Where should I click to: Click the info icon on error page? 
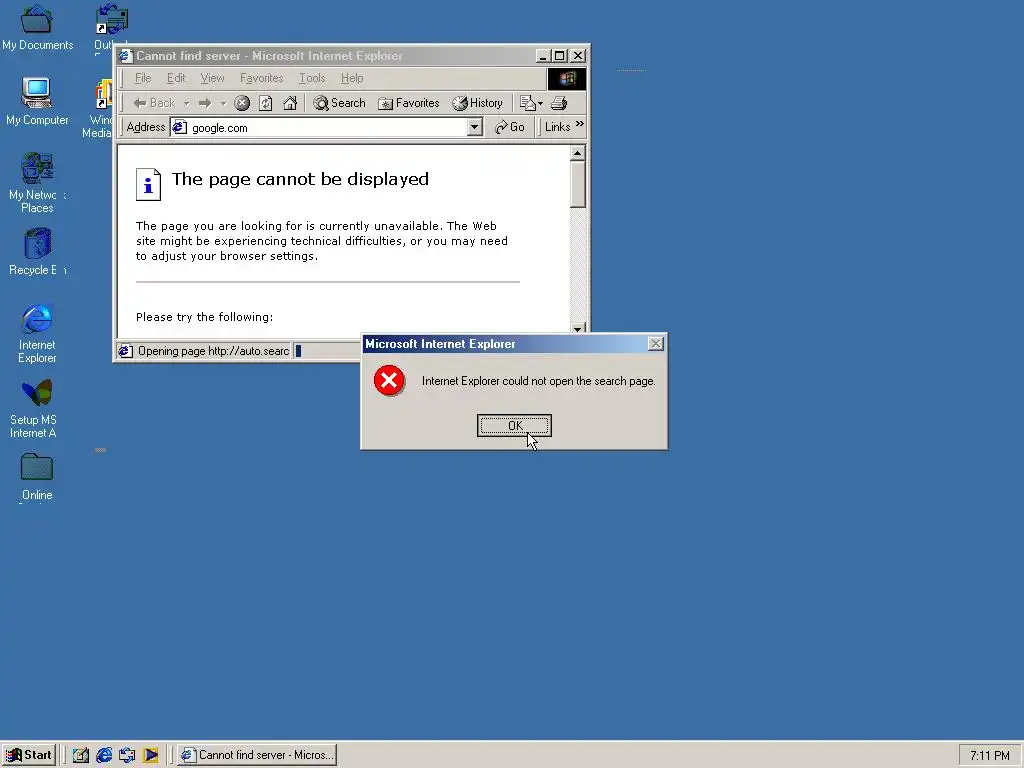pos(148,184)
